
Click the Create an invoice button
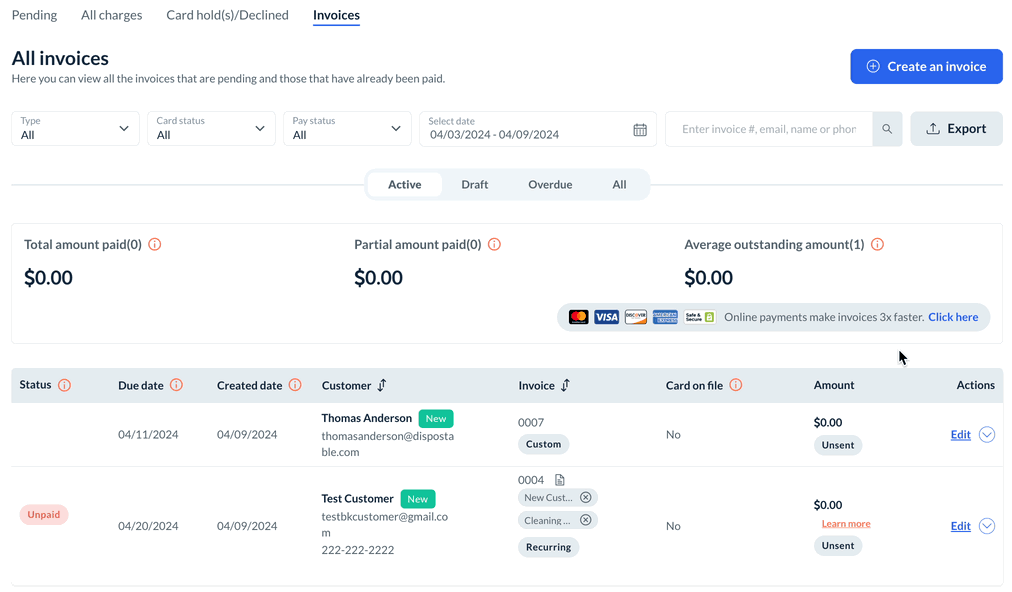click(926, 67)
